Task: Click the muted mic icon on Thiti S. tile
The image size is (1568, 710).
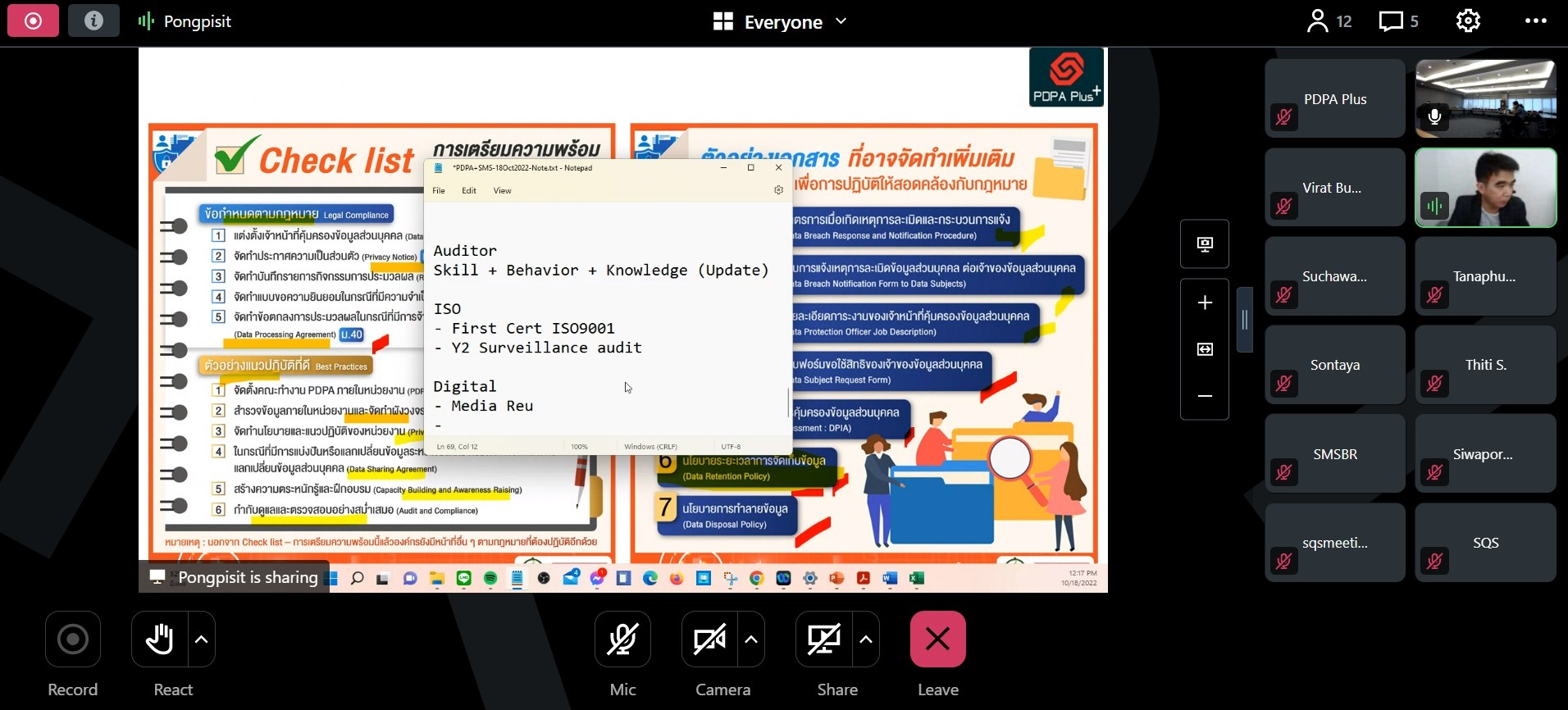Action: click(1435, 383)
